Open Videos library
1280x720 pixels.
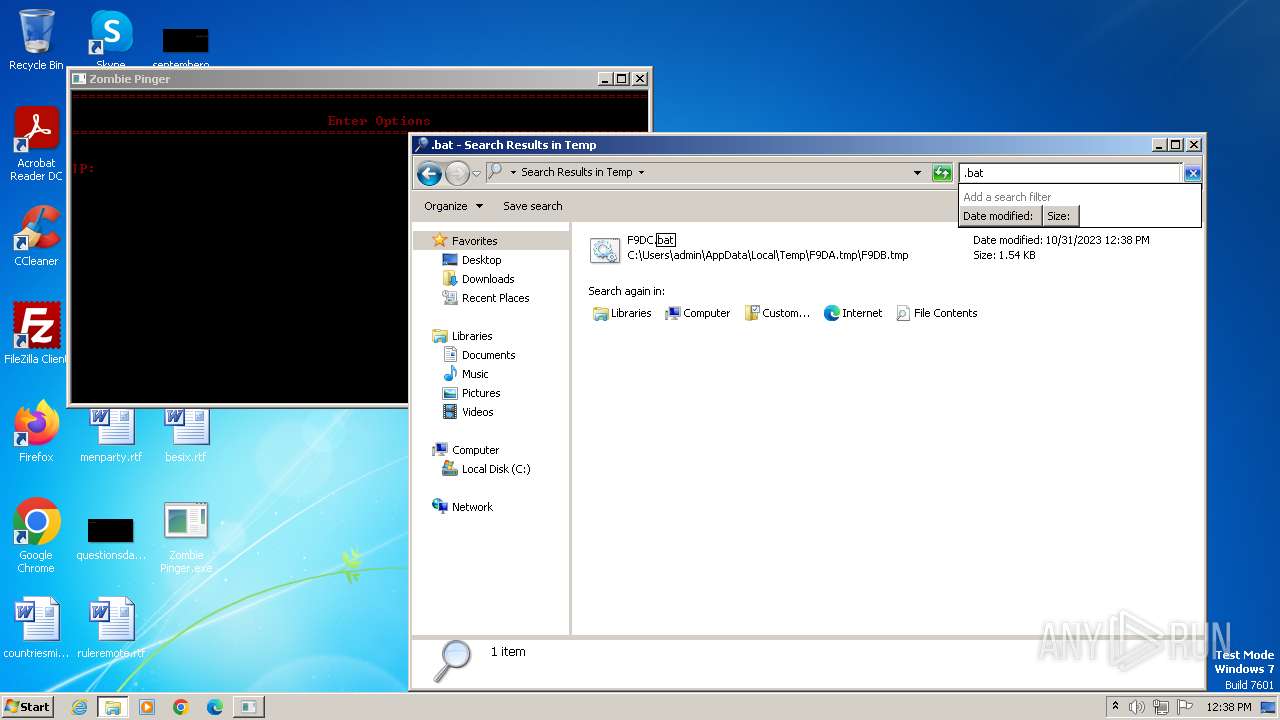coord(477,412)
